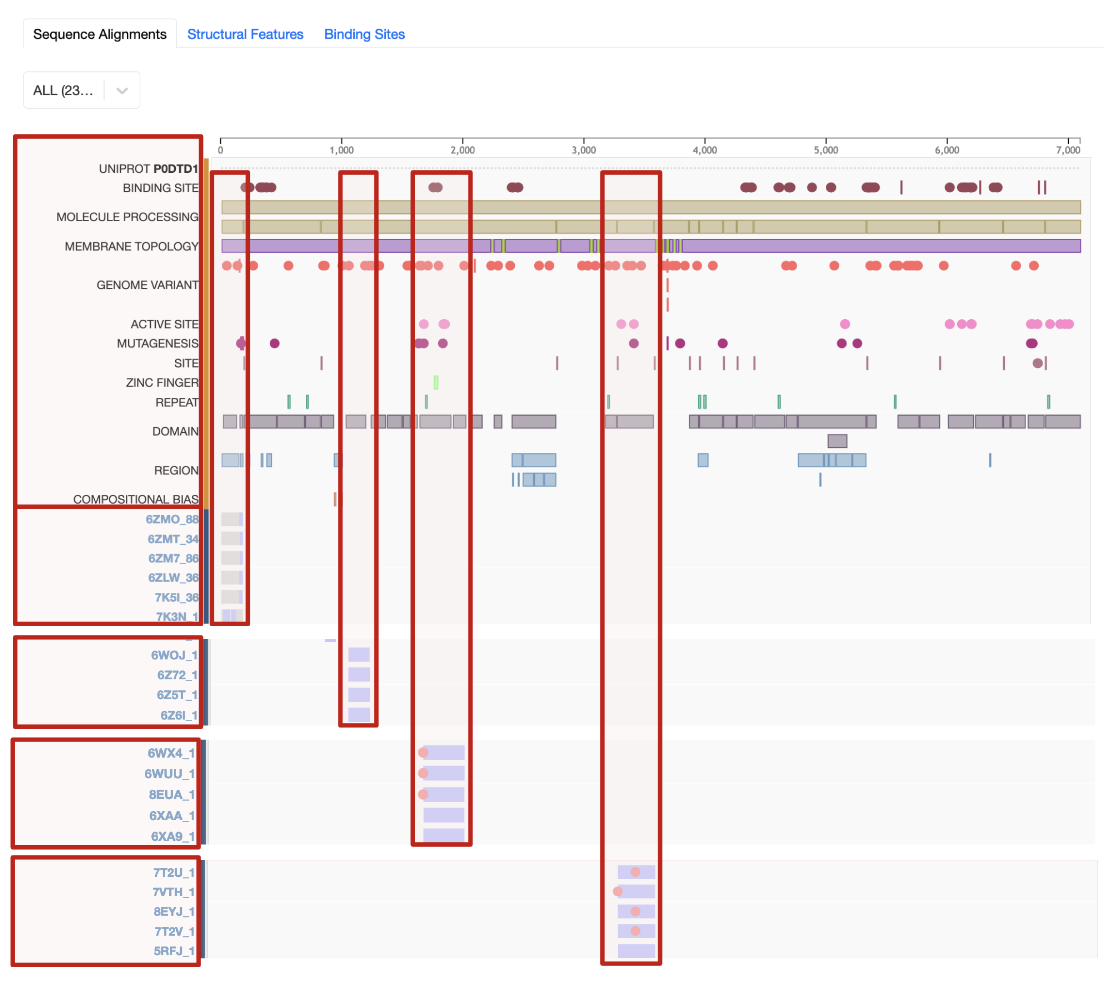Click the aligned block in 6Z72_1 row

point(358,675)
